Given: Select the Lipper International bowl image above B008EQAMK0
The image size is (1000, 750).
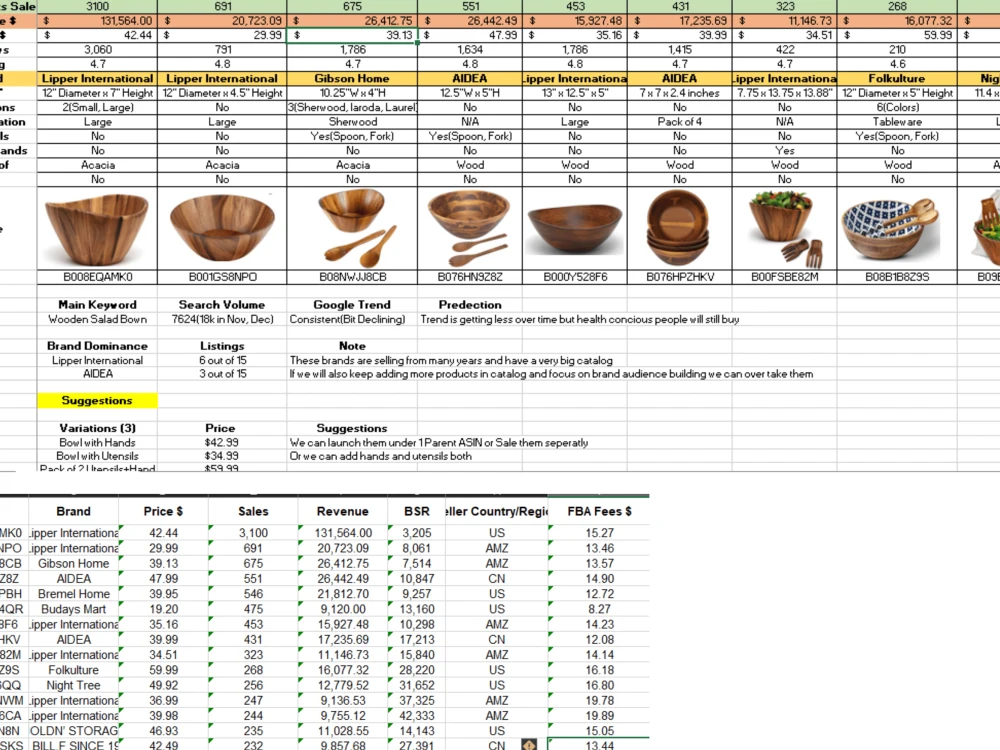Looking at the screenshot, I should coord(98,230).
